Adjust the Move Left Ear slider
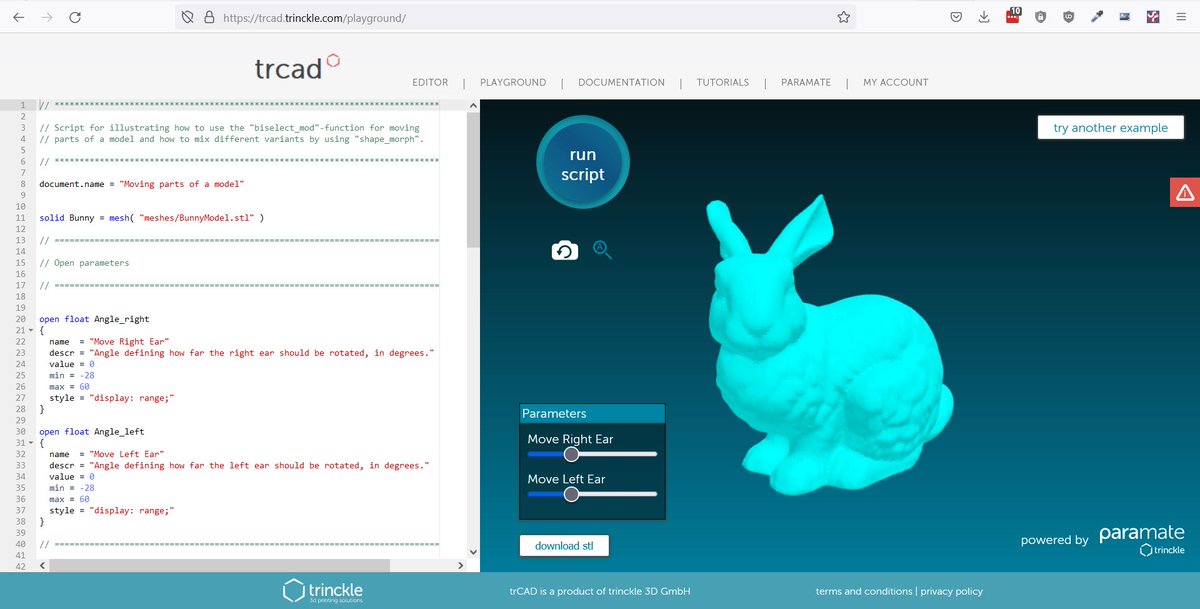The image size is (1200, 609). click(592, 494)
